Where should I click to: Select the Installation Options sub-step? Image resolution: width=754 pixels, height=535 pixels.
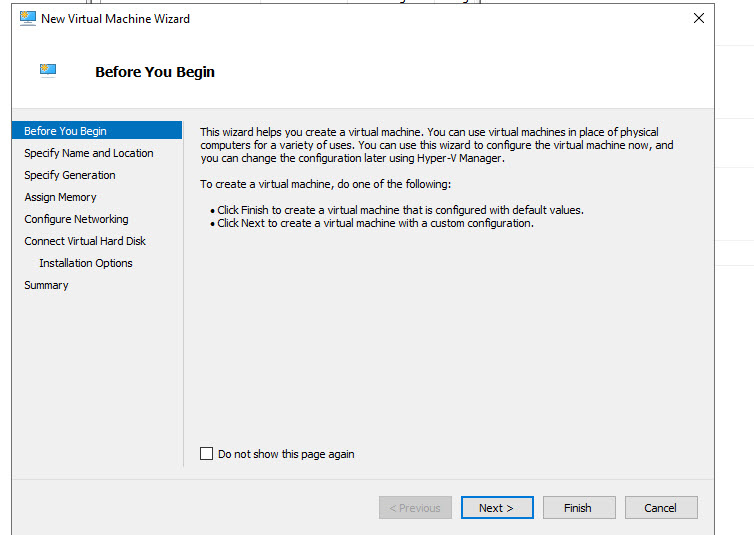coord(86,263)
